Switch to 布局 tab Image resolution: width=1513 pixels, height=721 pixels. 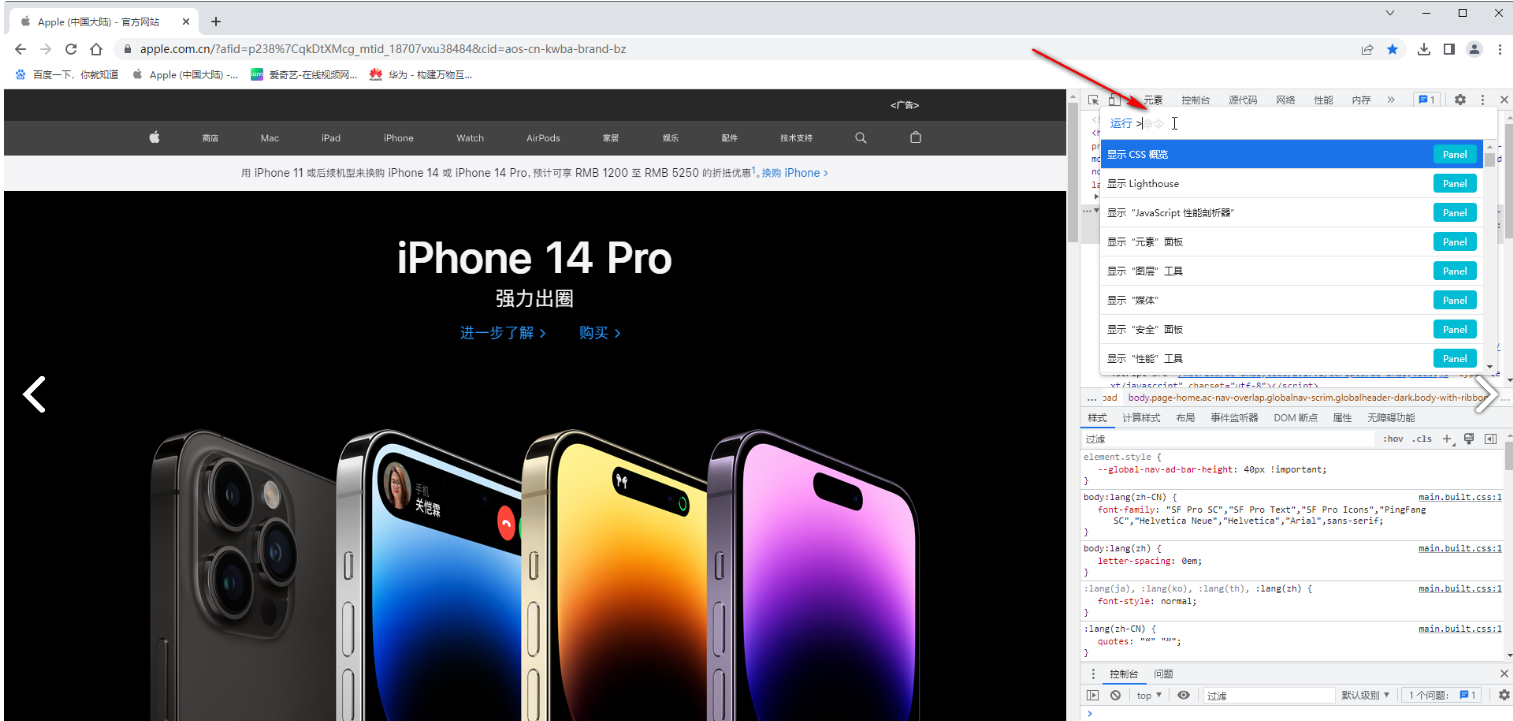click(1185, 418)
